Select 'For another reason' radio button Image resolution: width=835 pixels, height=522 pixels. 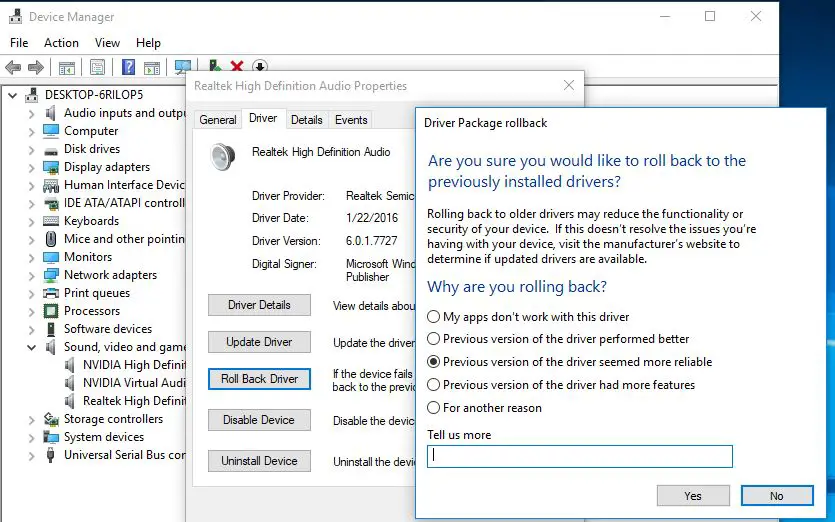tap(433, 408)
